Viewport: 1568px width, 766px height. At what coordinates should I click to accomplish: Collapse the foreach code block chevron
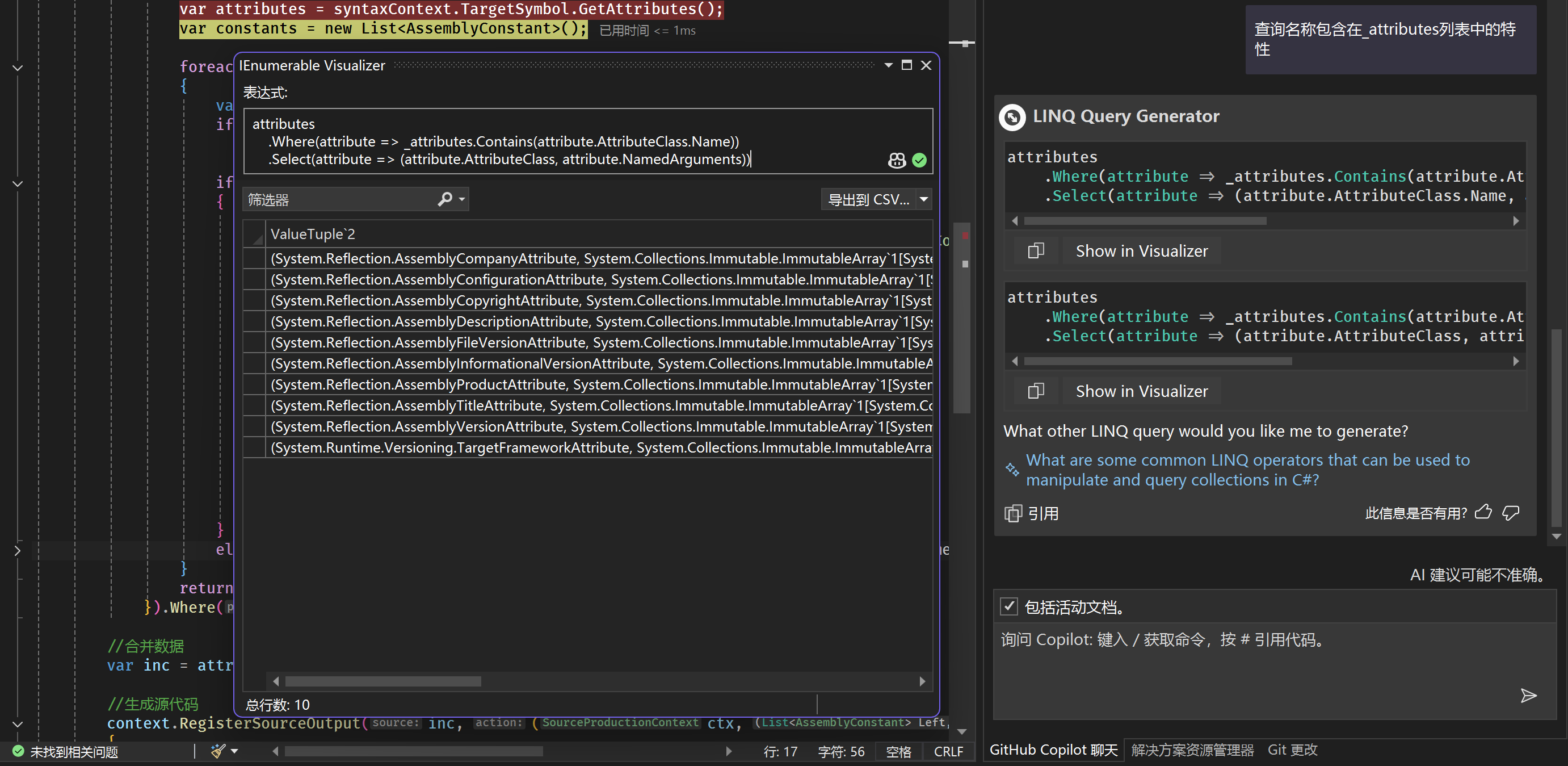17,68
